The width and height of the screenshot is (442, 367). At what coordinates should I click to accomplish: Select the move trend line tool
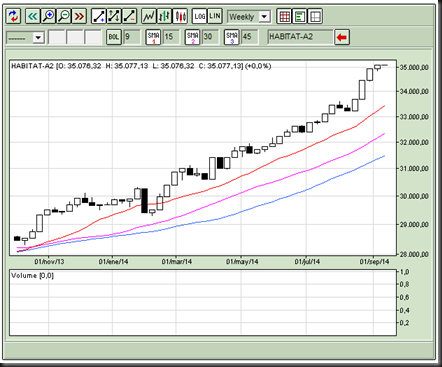pos(114,16)
